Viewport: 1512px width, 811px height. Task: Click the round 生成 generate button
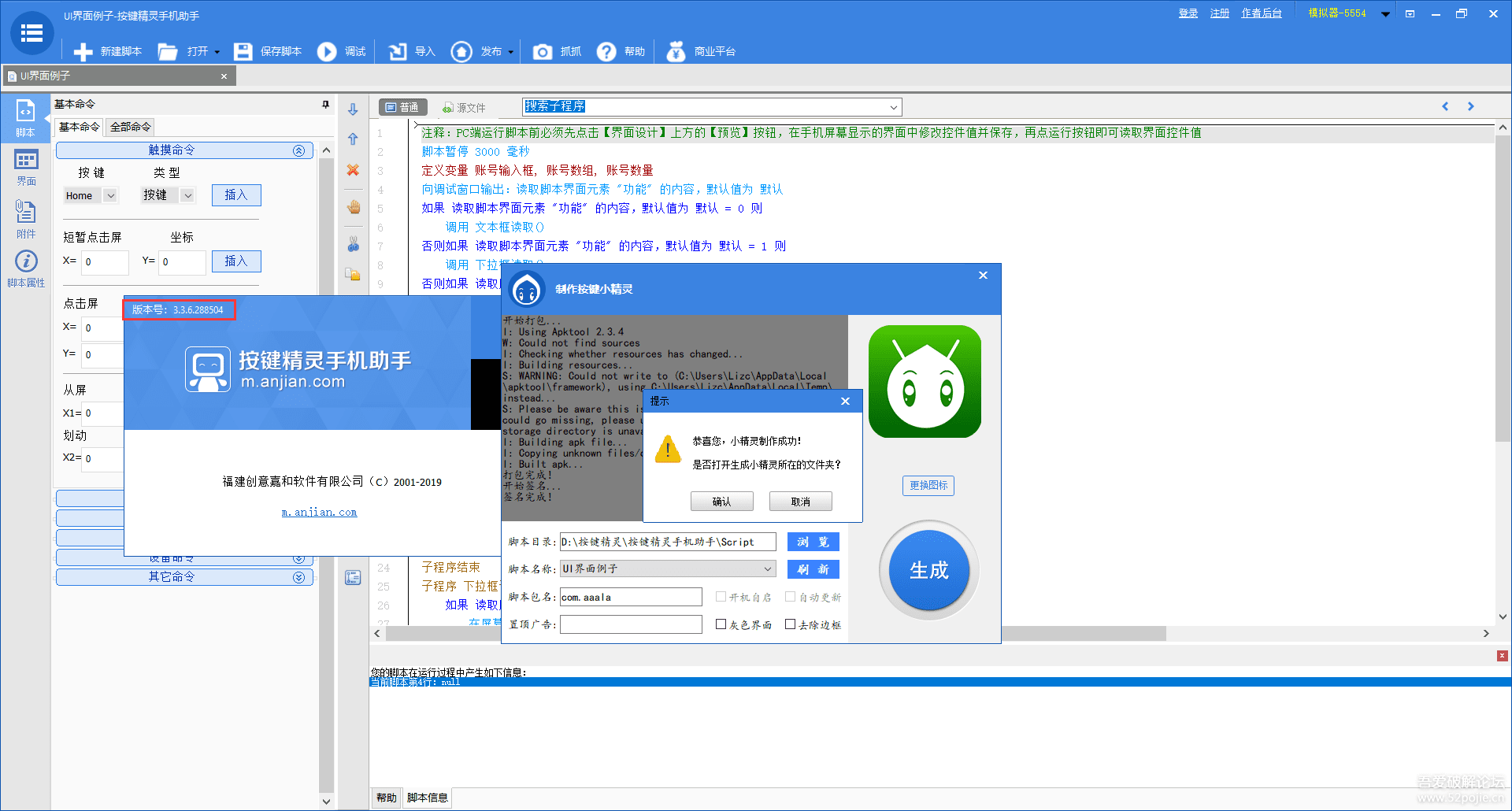coord(928,570)
